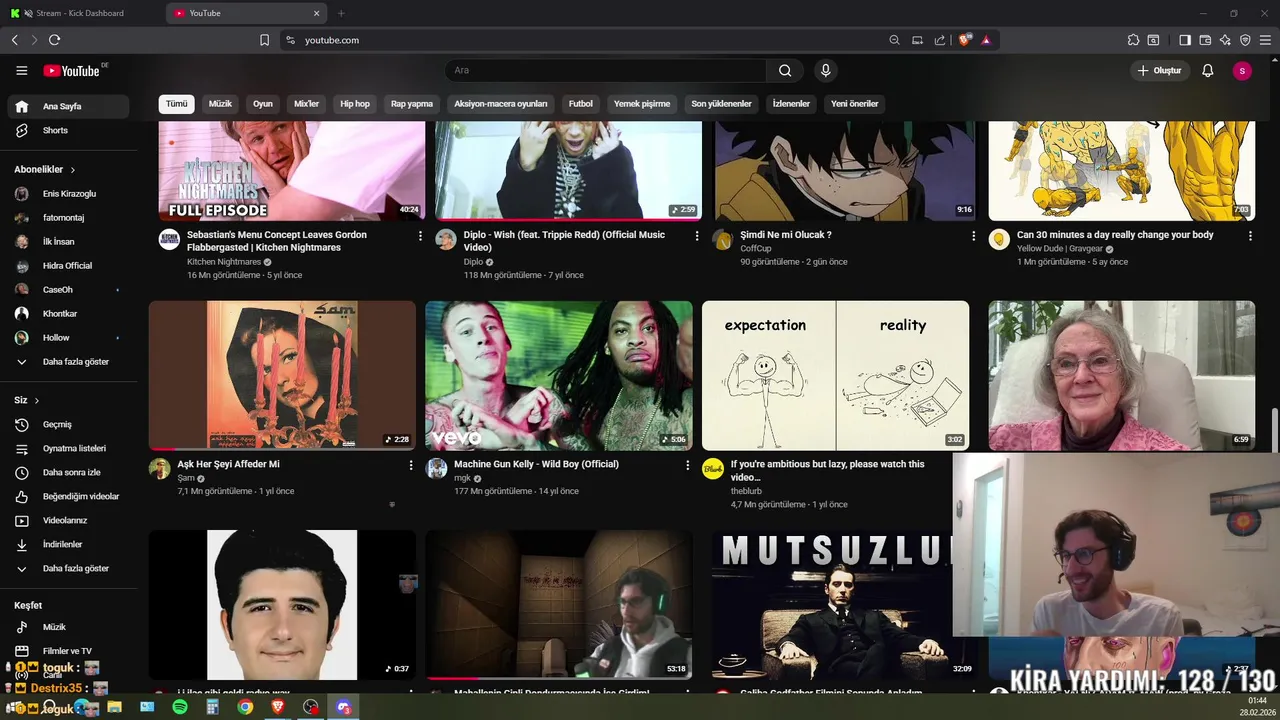Open the YouTube hamburger guide menu
This screenshot has height=720, width=1280.
tap(21, 70)
